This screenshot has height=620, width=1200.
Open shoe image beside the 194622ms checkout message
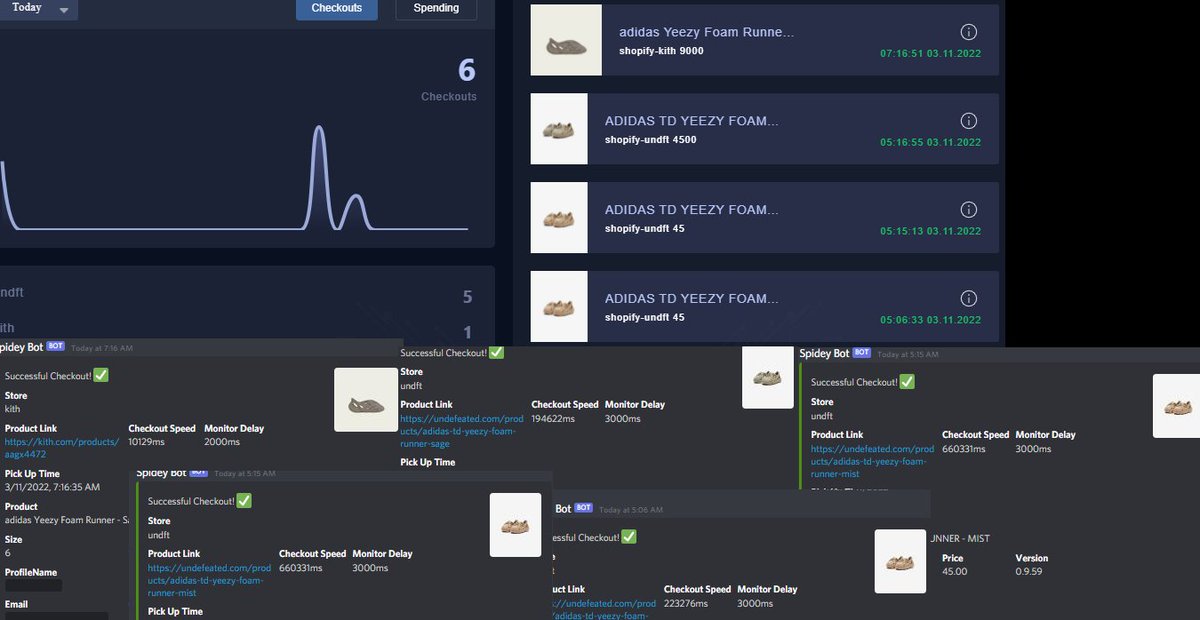(x=768, y=377)
